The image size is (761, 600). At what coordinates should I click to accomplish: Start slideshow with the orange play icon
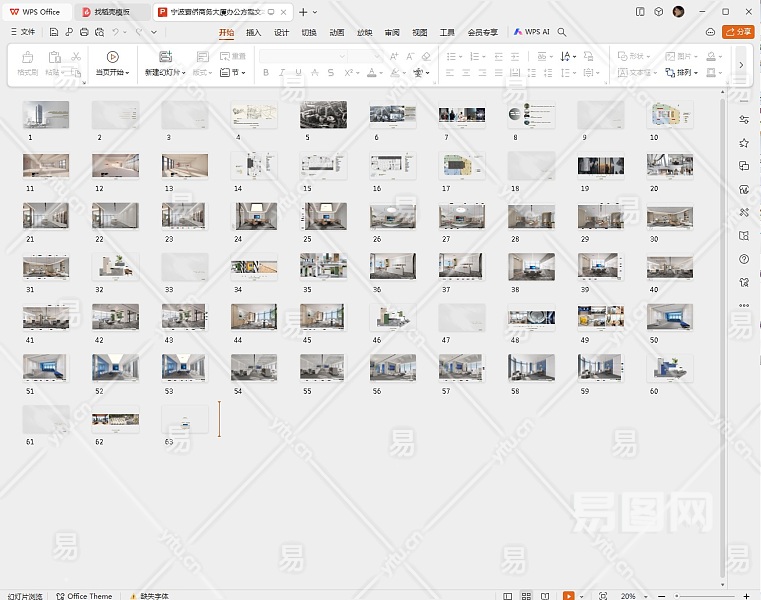click(568, 595)
